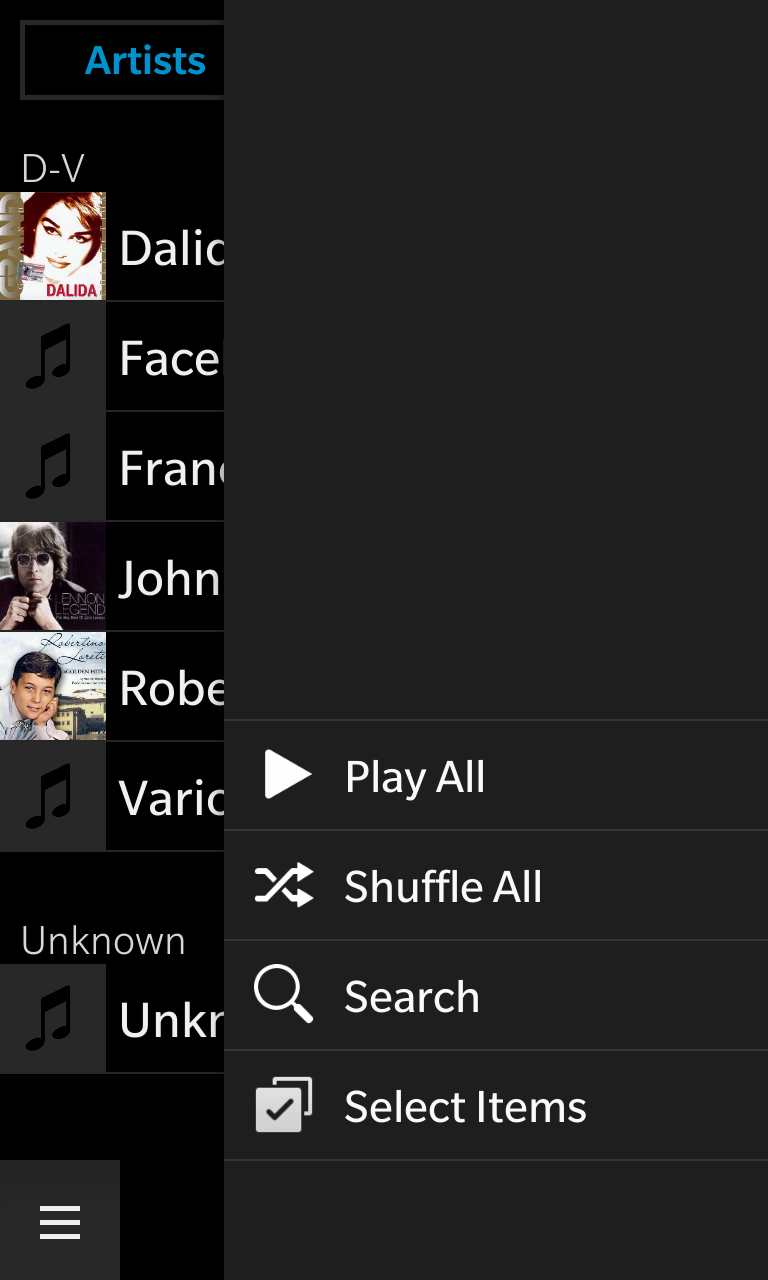Select the artist entry starting with John
This screenshot has width=768, height=1280.
(x=170, y=577)
